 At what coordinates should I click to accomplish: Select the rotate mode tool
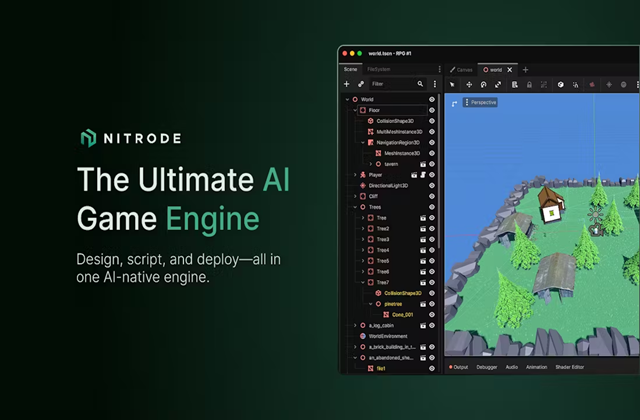click(x=483, y=84)
